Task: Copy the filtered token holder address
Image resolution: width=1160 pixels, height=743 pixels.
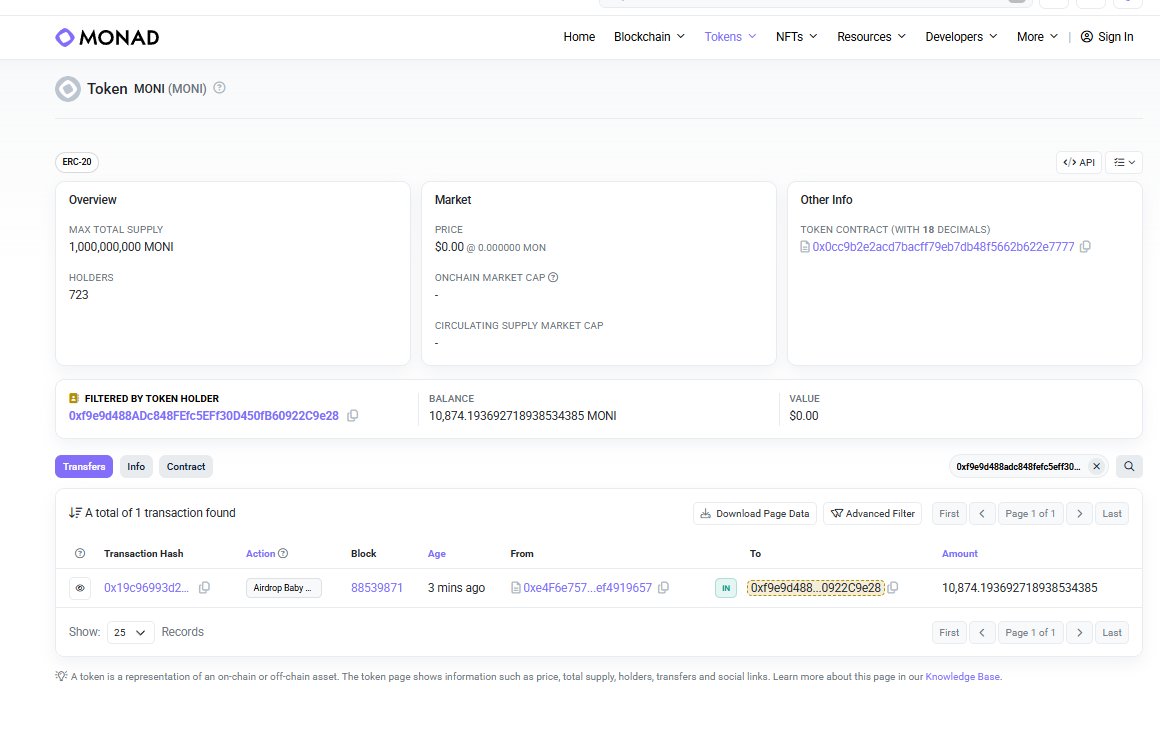Action: coord(353,416)
